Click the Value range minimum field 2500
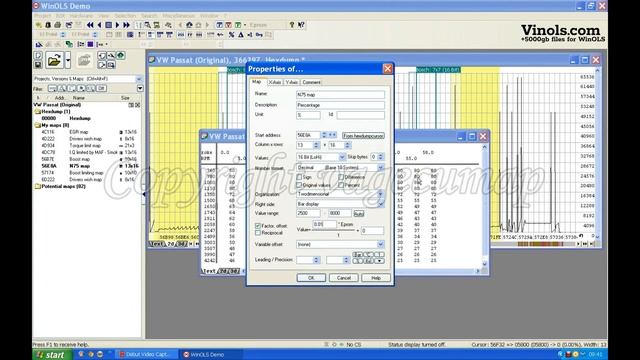 click(308, 213)
